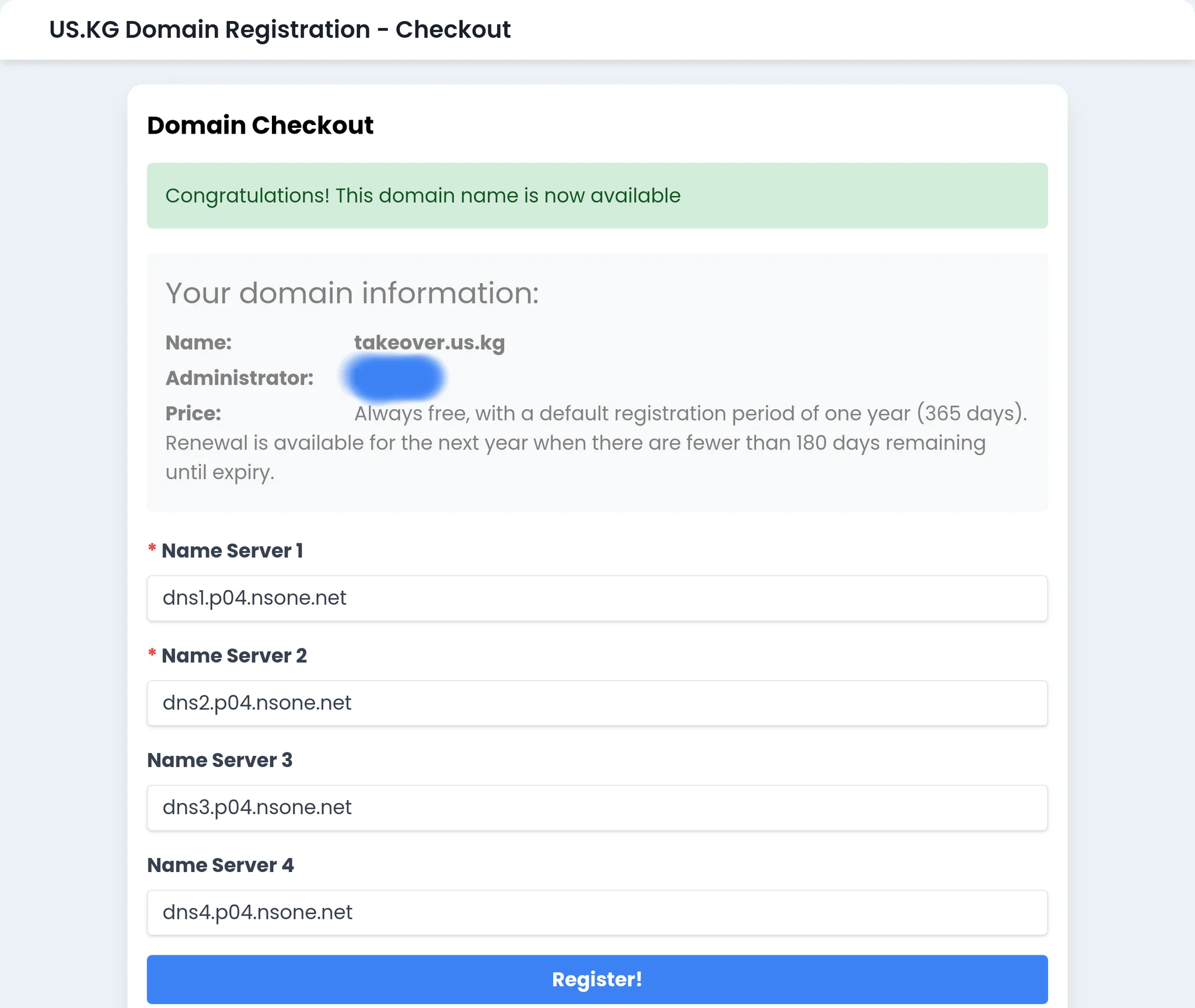This screenshot has width=1195, height=1008.
Task: Focus the Name Server 2 text box
Action: point(597,703)
